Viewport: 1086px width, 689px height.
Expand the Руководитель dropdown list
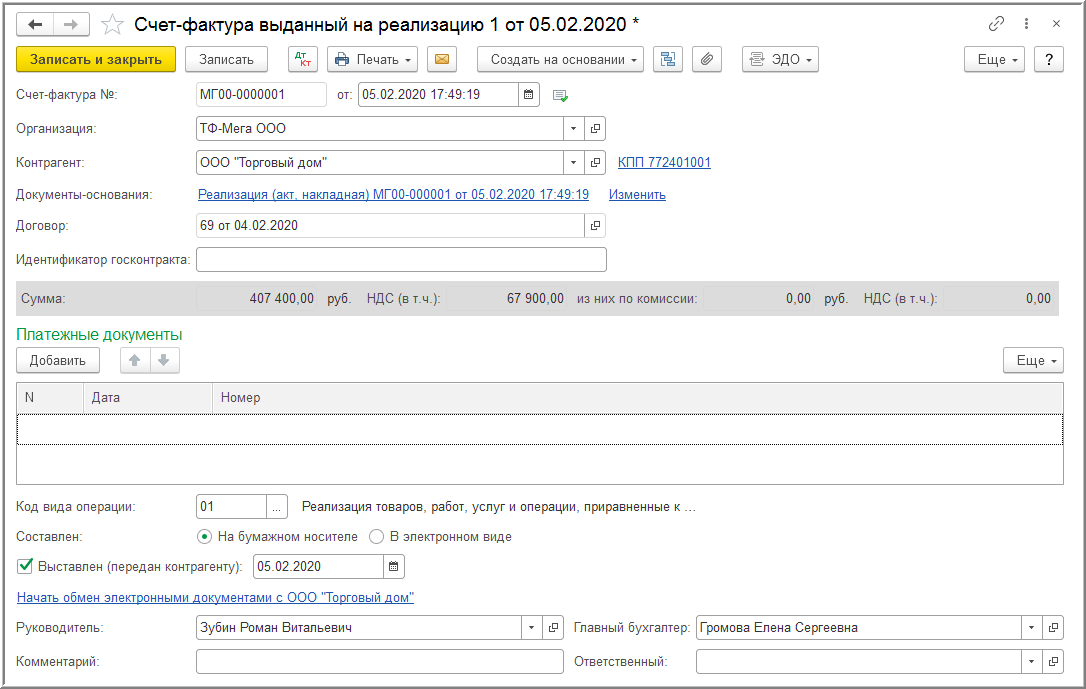point(531,627)
